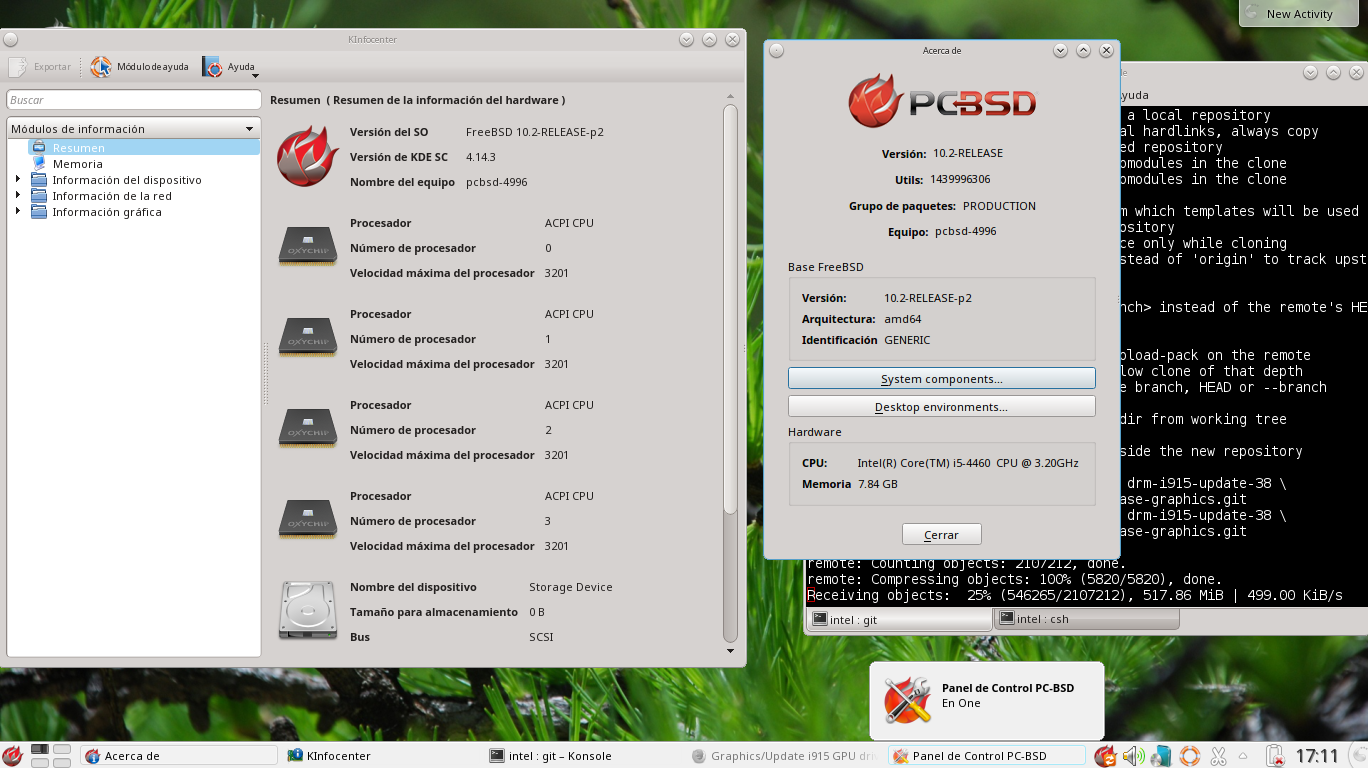
Task: Switch to the intel : git Konsole tab
Action: click(899, 619)
